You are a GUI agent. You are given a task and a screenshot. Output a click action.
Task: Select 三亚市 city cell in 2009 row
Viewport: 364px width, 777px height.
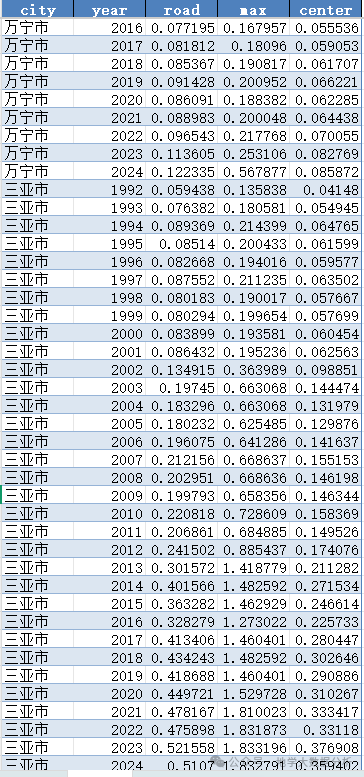point(38,495)
